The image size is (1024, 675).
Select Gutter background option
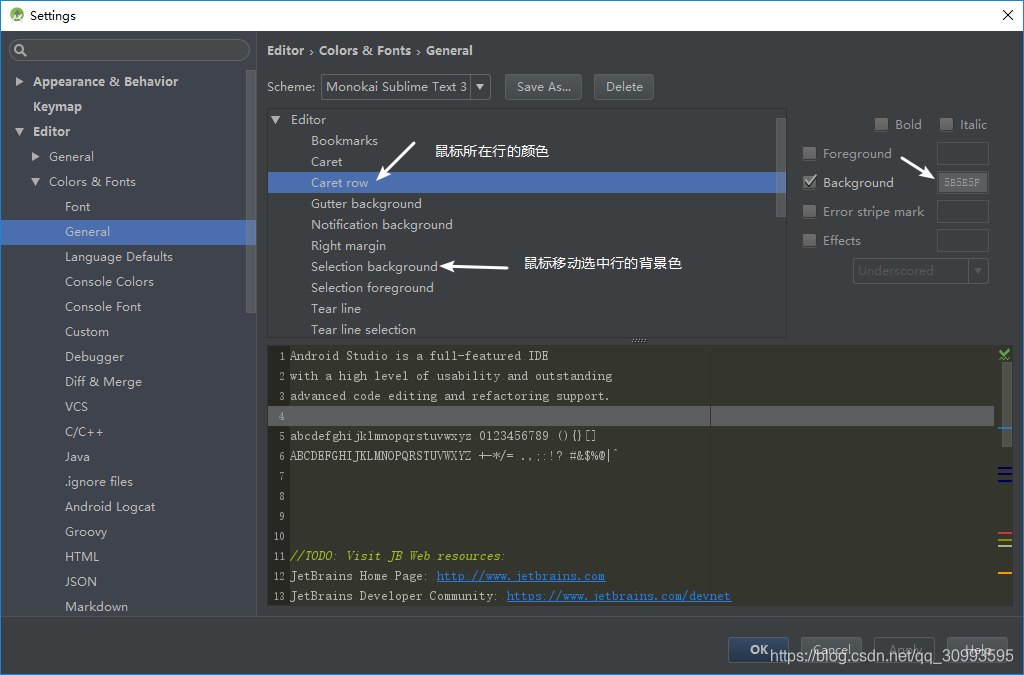click(366, 204)
